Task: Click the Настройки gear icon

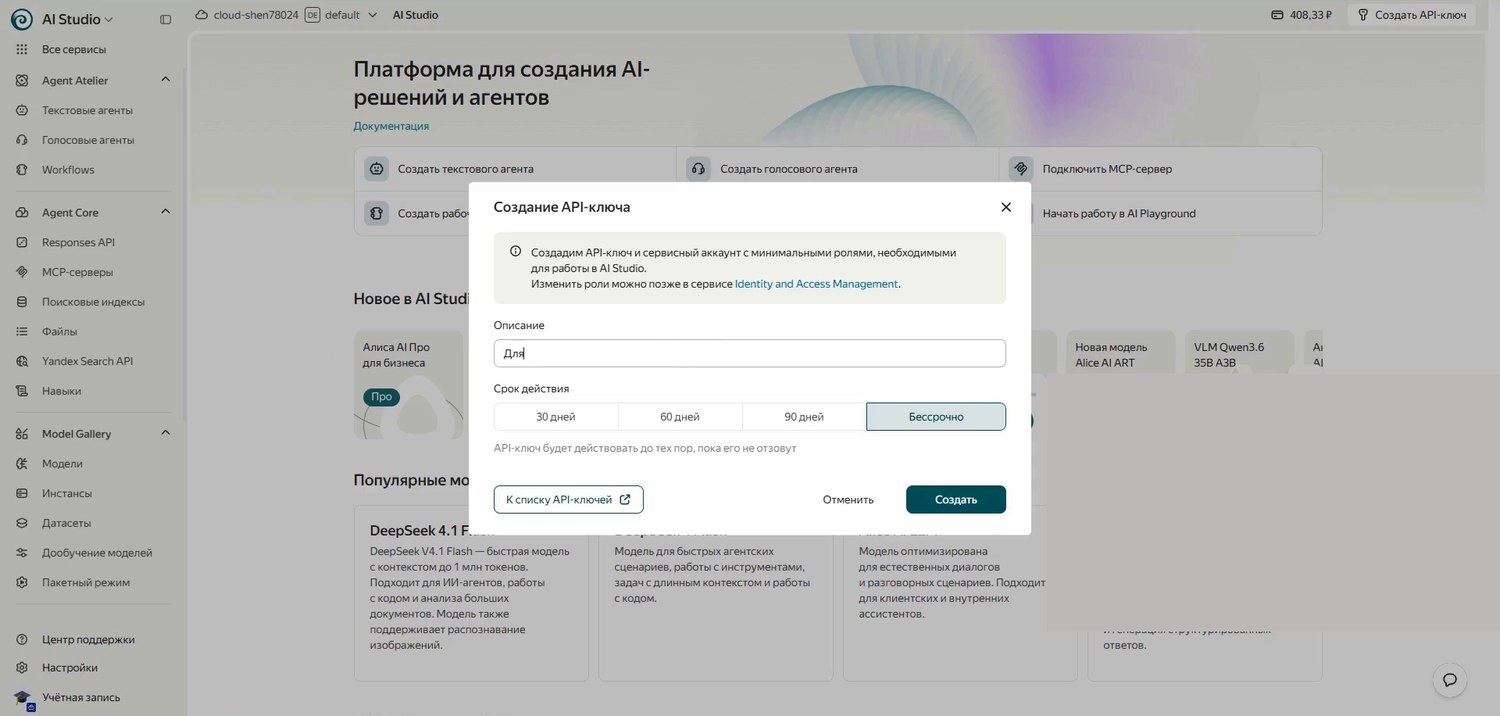Action: tap(21, 668)
